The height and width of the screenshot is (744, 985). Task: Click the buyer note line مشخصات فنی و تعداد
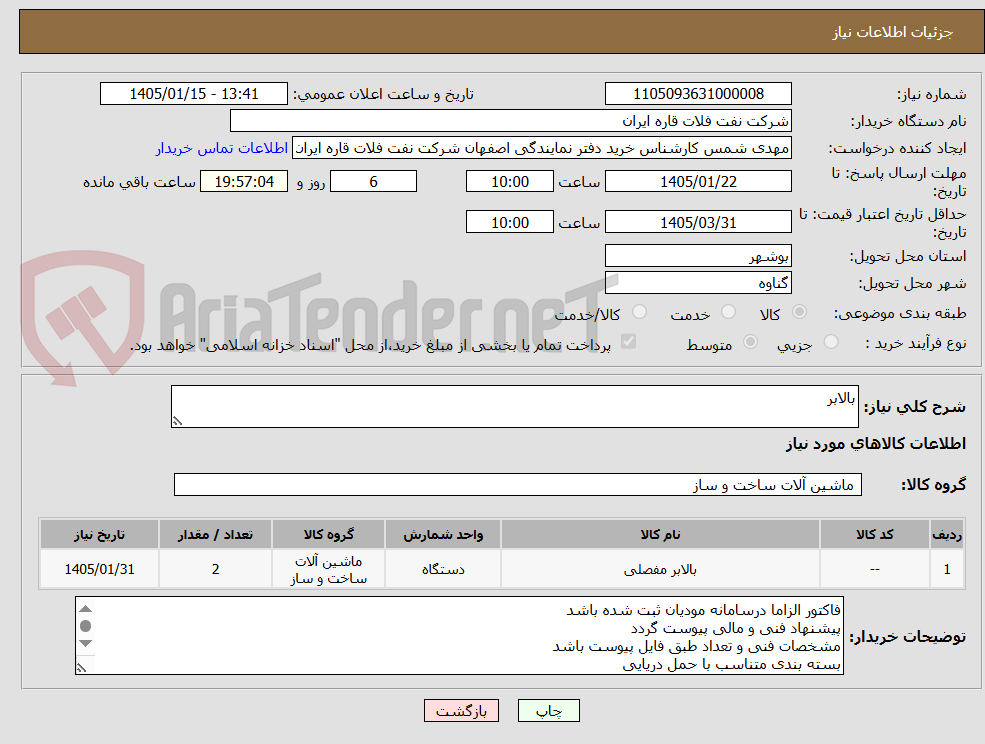point(697,647)
